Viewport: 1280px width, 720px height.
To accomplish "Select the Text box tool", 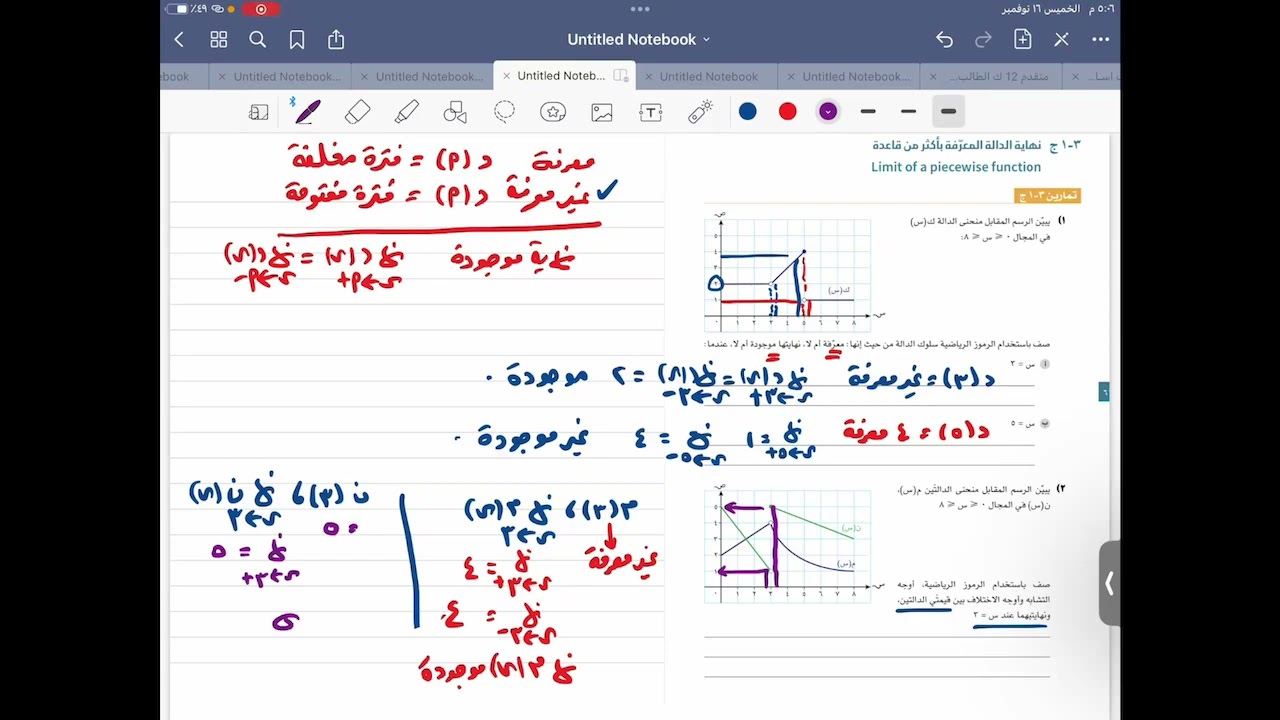I will (x=651, y=112).
